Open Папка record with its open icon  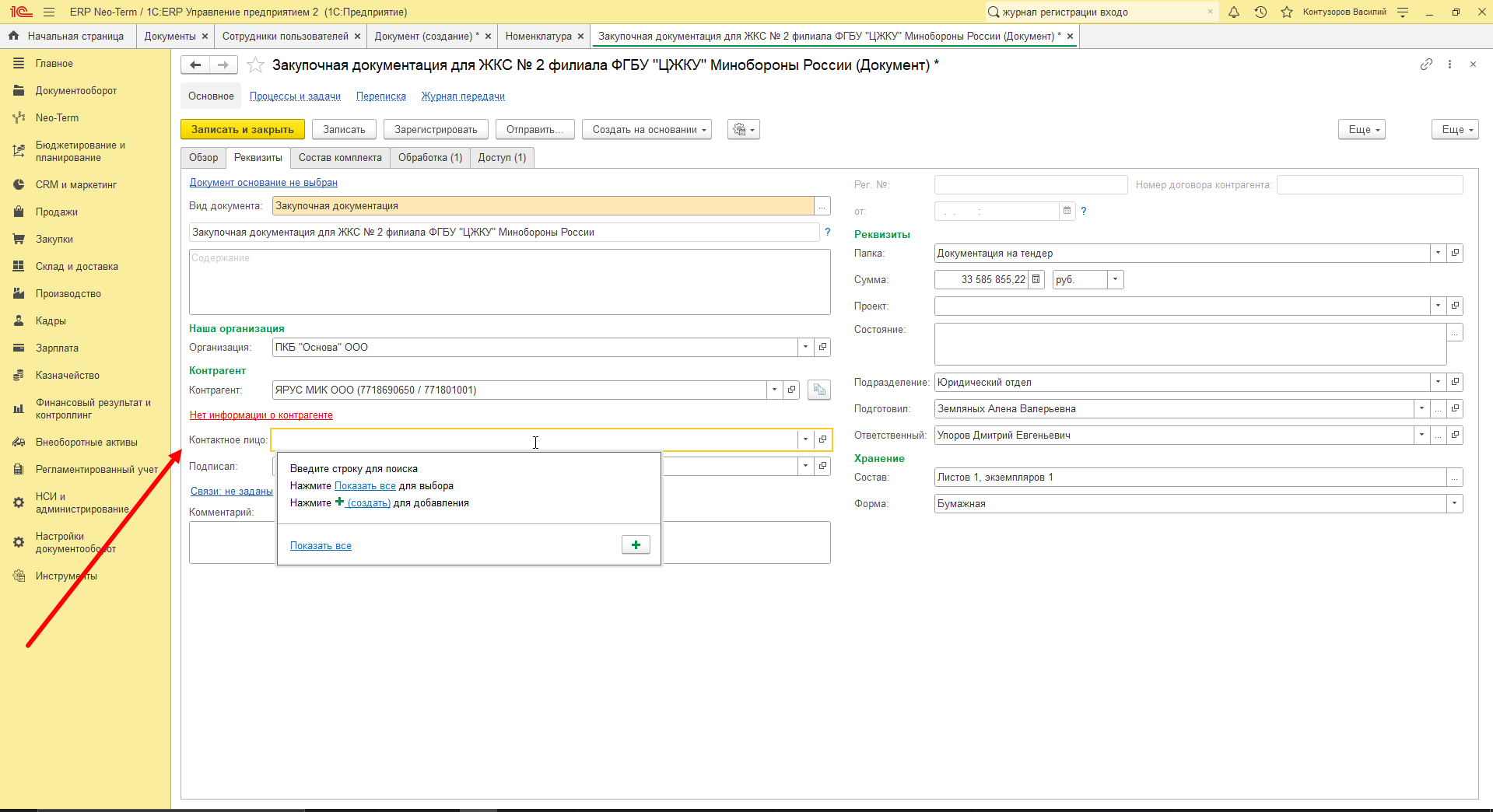(x=1455, y=253)
